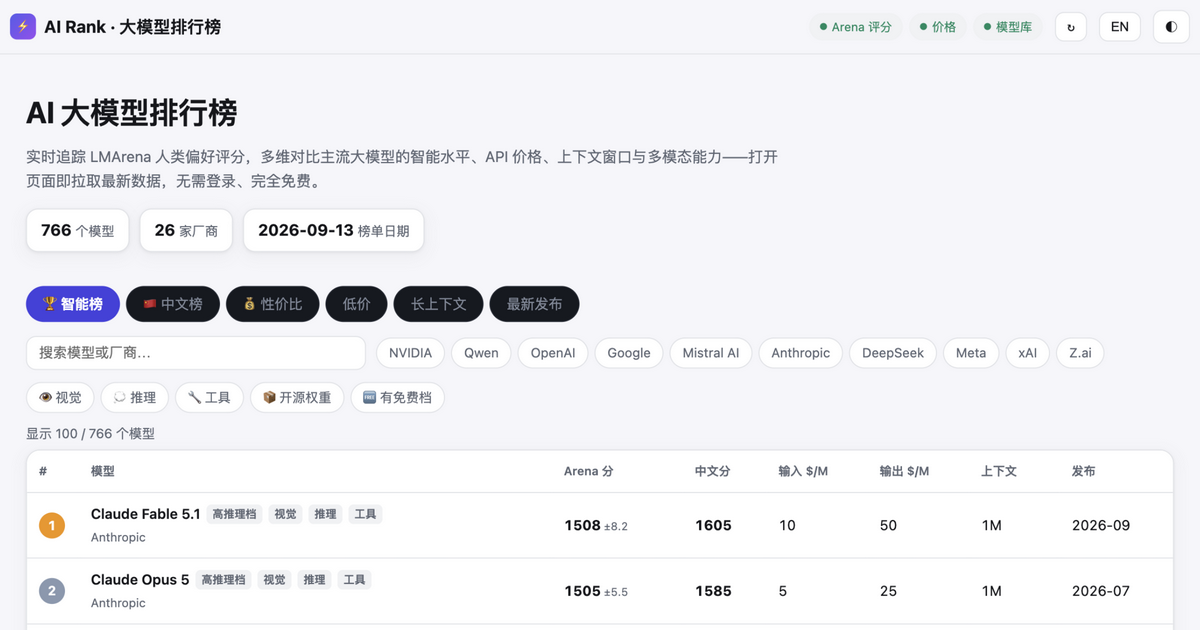Click the Arena score 1505
The image size is (1200, 630).
[x=583, y=591]
